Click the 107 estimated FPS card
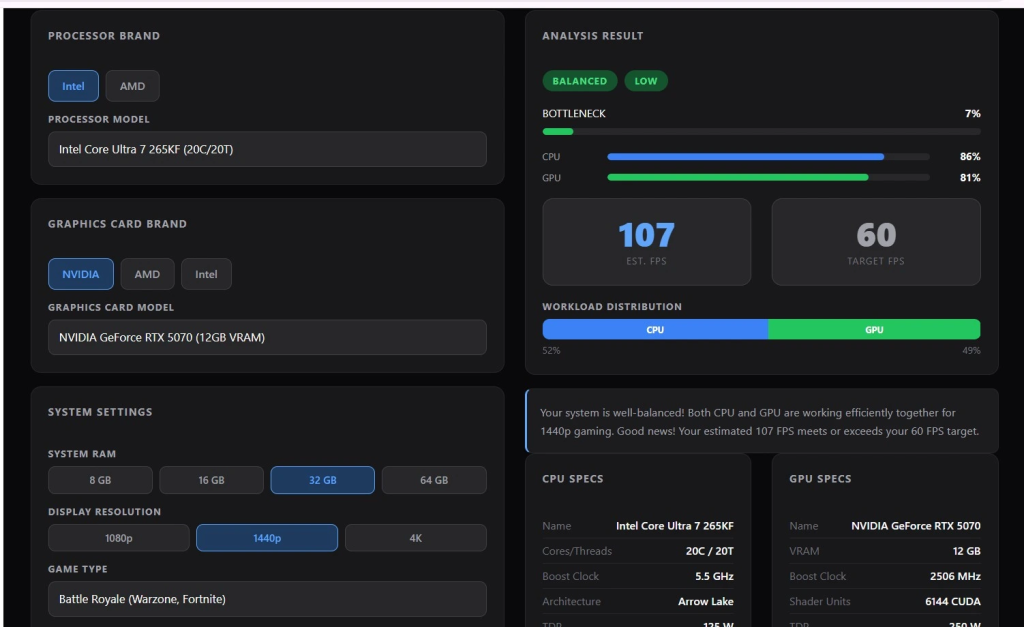The image size is (1024, 627). click(647, 242)
